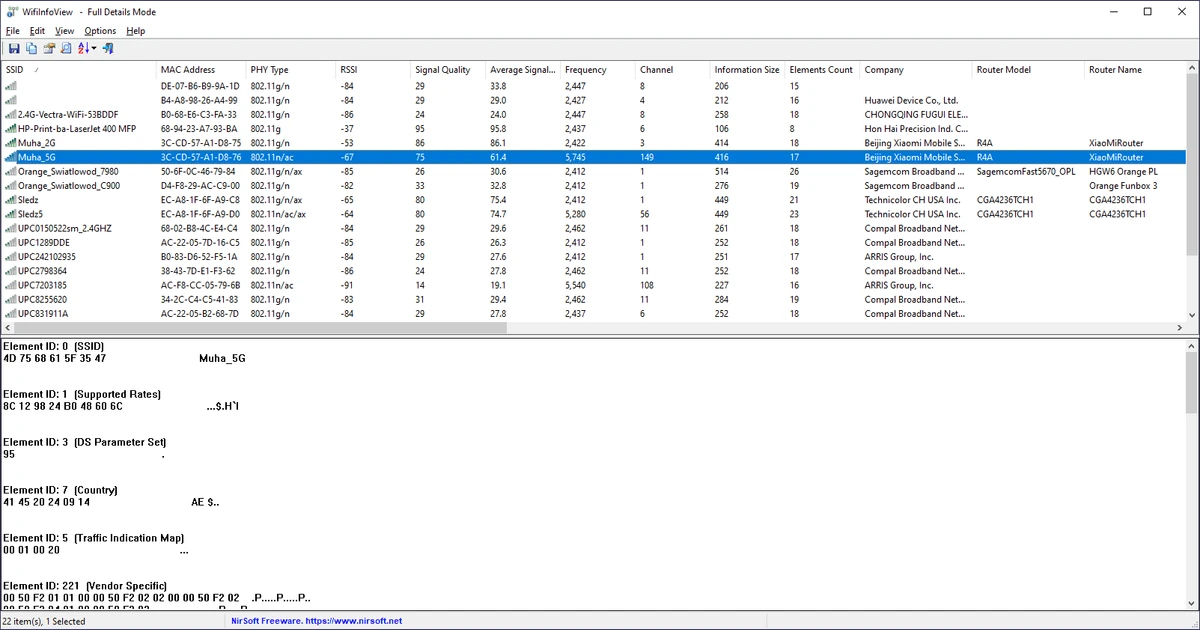Click the signal icon of the UPC242102935 row

pos(10,257)
